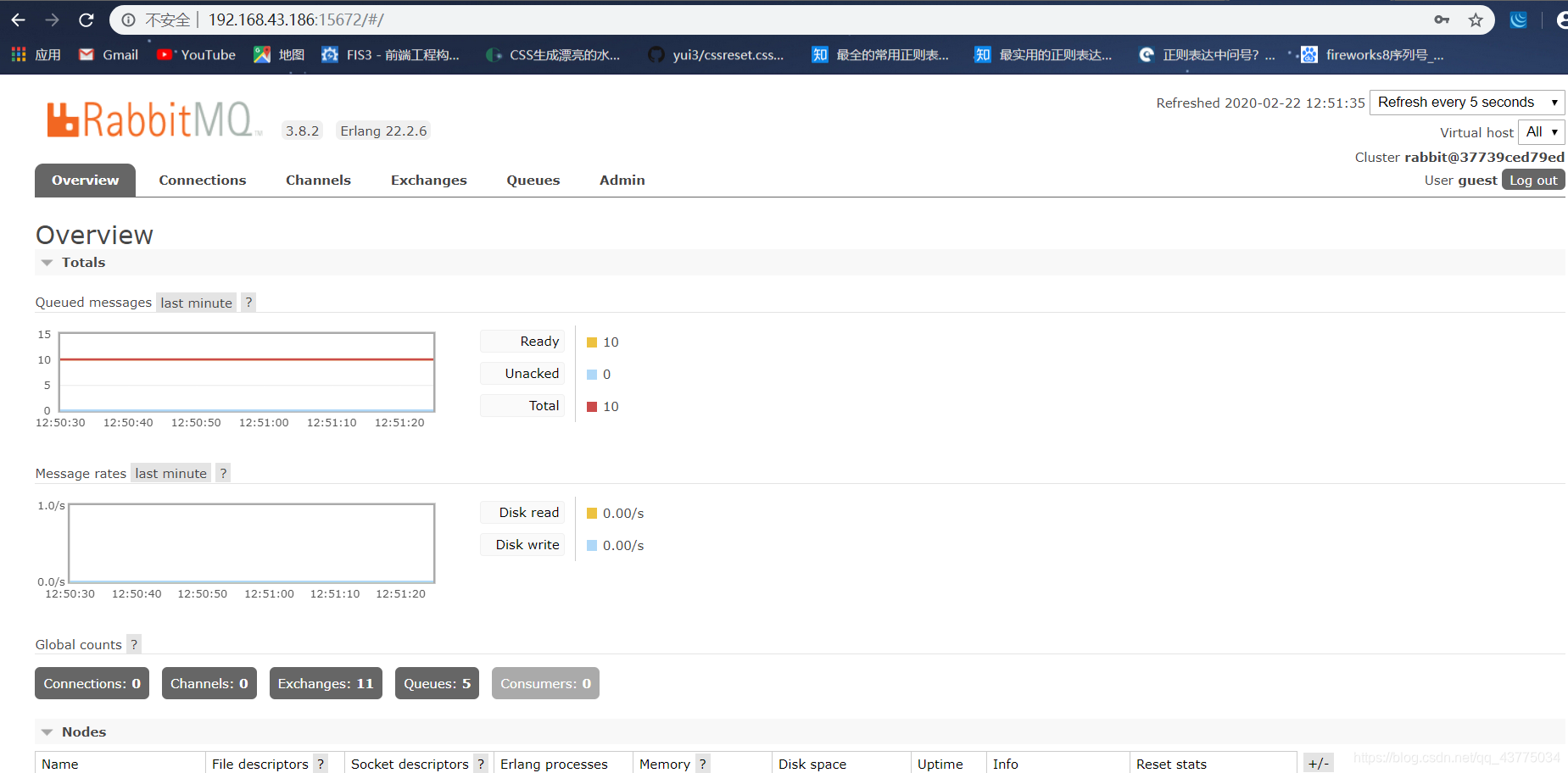Open the 正则表达中问号 bookmark

coord(1207,54)
